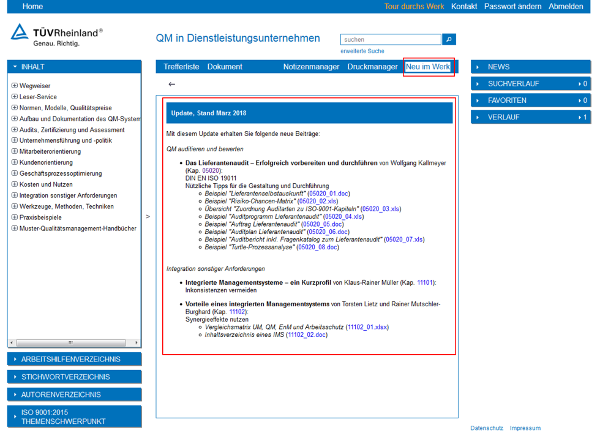Open erweiterte Suche link
The width and height of the screenshot is (600, 434).
362,51
